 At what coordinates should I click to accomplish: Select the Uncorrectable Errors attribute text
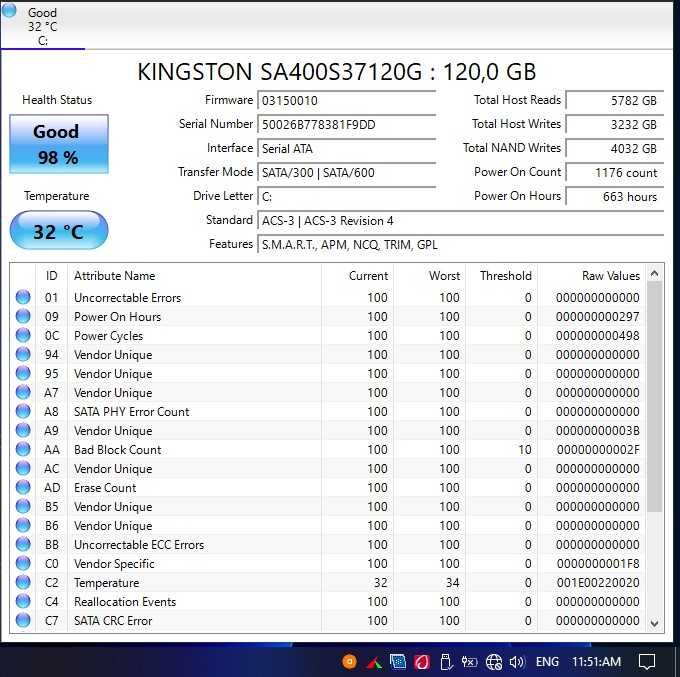[x=128, y=298]
